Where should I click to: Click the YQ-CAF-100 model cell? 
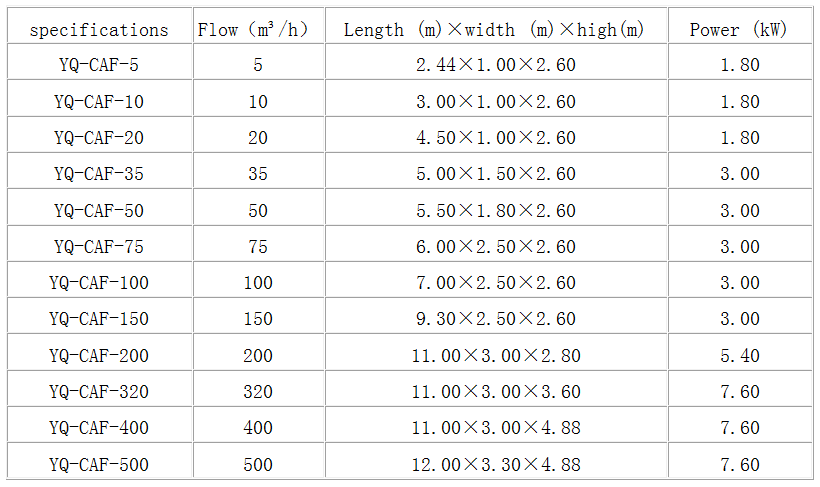pos(99,283)
